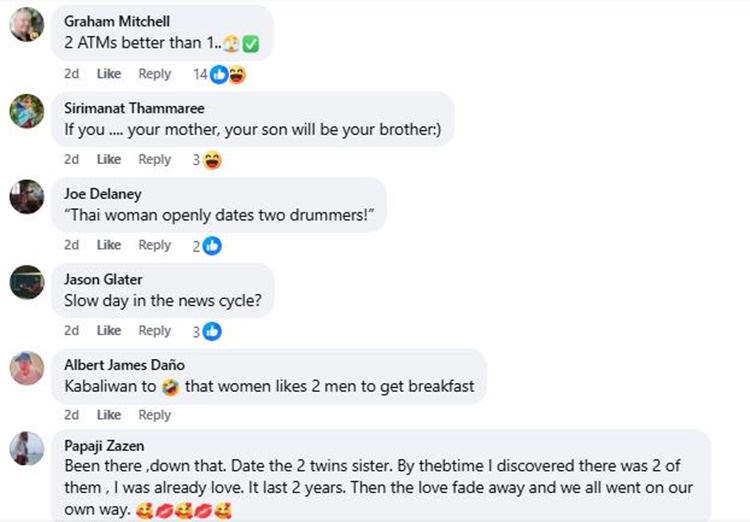Reply to Sirimanat Thammaree's comment
This screenshot has width=750, height=522.
click(155, 160)
